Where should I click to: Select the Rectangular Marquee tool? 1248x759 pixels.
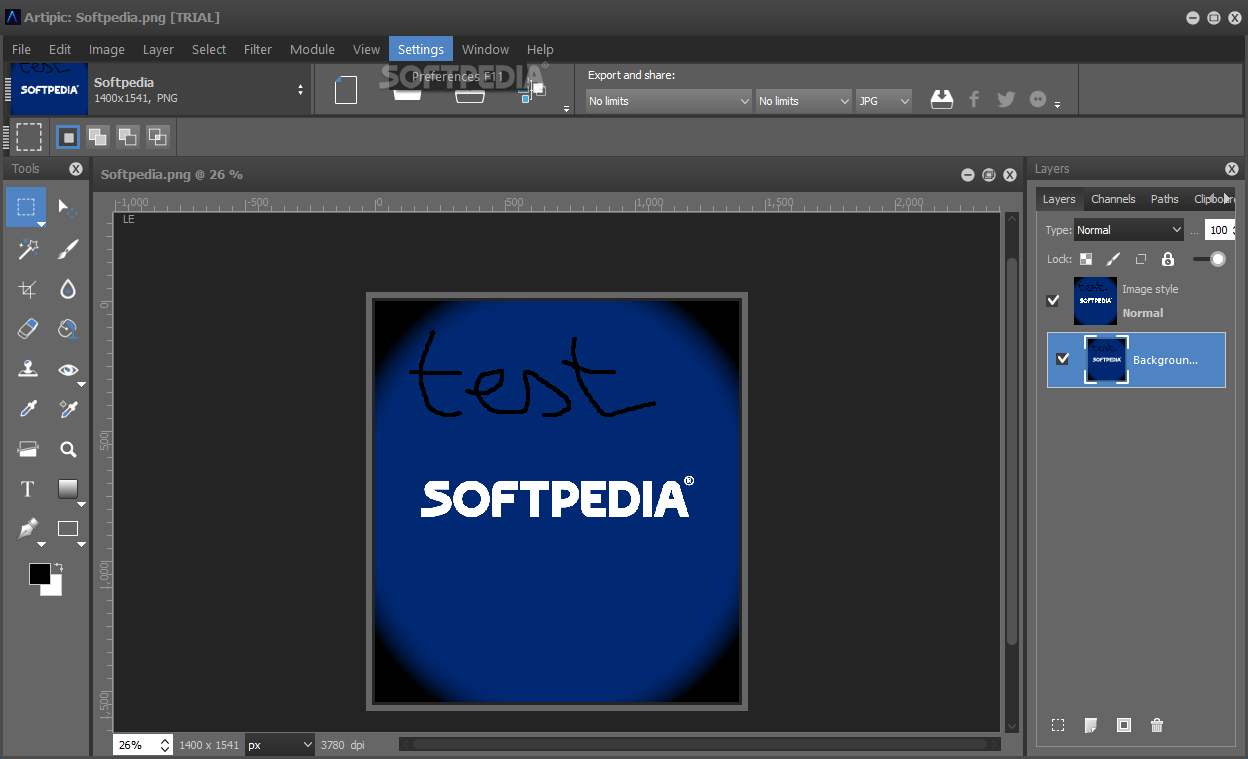26,208
